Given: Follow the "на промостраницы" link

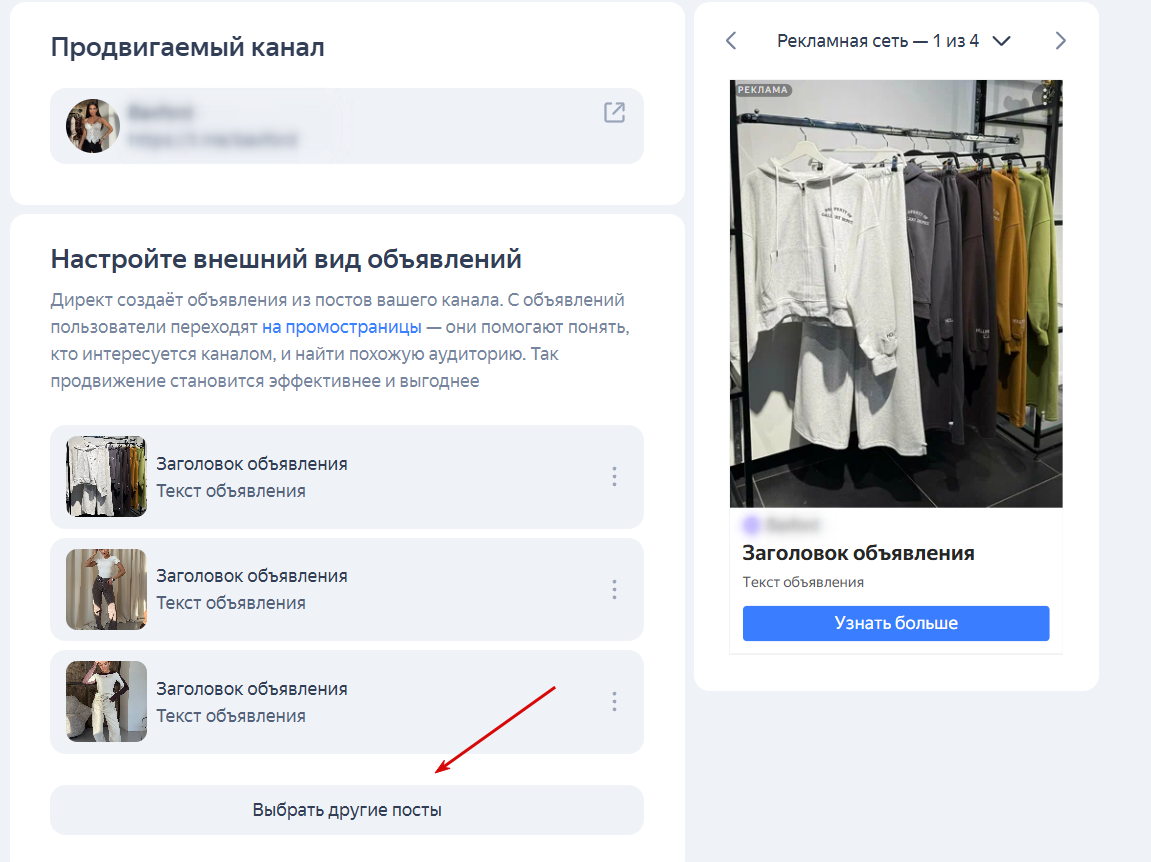Looking at the screenshot, I should [x=341, y=327].
